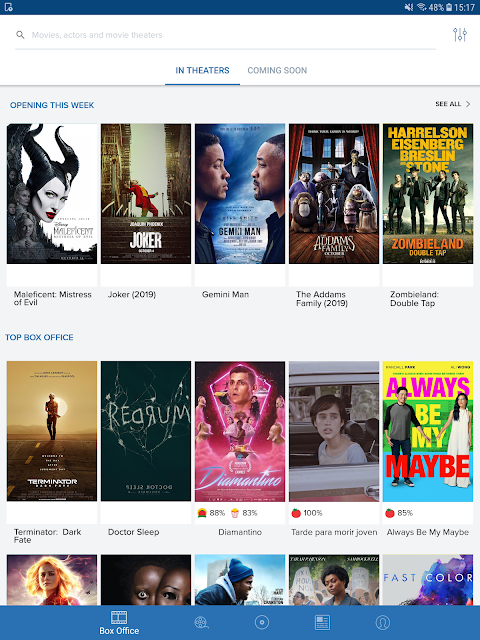The height and width of the screenshot is (640, 480).
Task: Tap the screenshot notification icon in status bar
Action: coord(9,7)
